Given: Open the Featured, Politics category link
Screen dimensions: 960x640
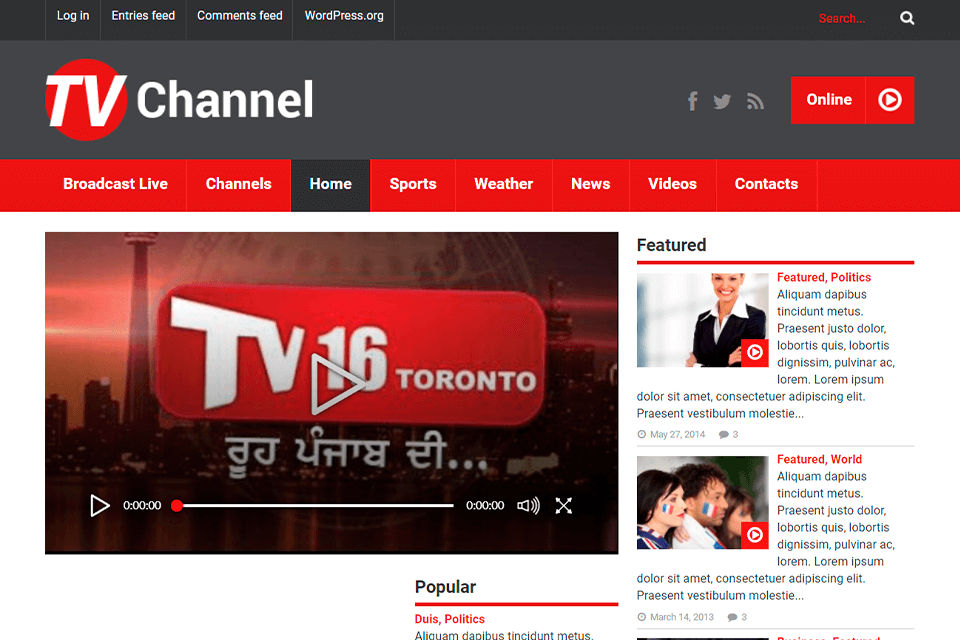Looking at the screenshot, I should click(x=823, y=277).
